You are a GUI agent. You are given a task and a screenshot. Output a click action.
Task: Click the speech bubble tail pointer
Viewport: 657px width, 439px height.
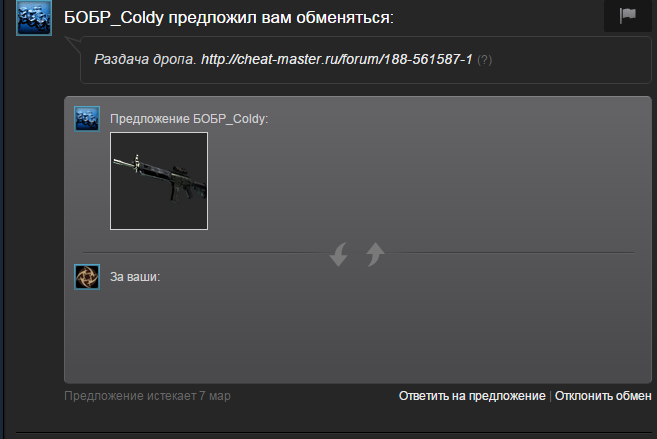pyautogui.click(x=72, y=44)
